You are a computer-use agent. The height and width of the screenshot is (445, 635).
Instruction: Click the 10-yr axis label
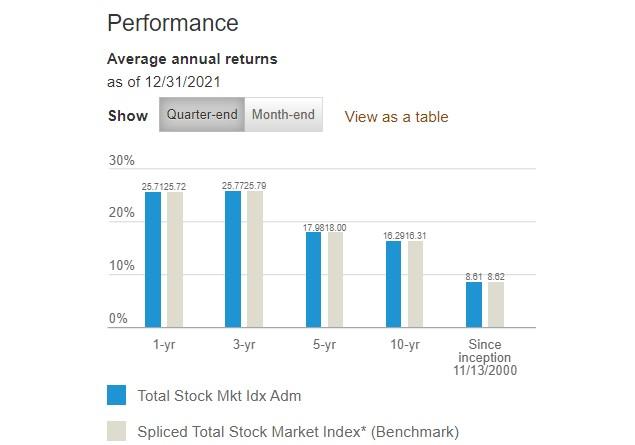pyautogui.click(x=405, y=345)
